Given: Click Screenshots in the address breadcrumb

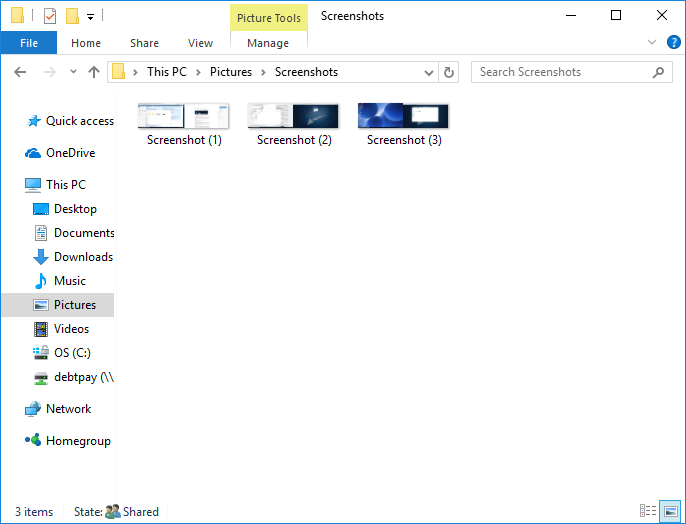Looking at the screenshot, I should [306, 72].
